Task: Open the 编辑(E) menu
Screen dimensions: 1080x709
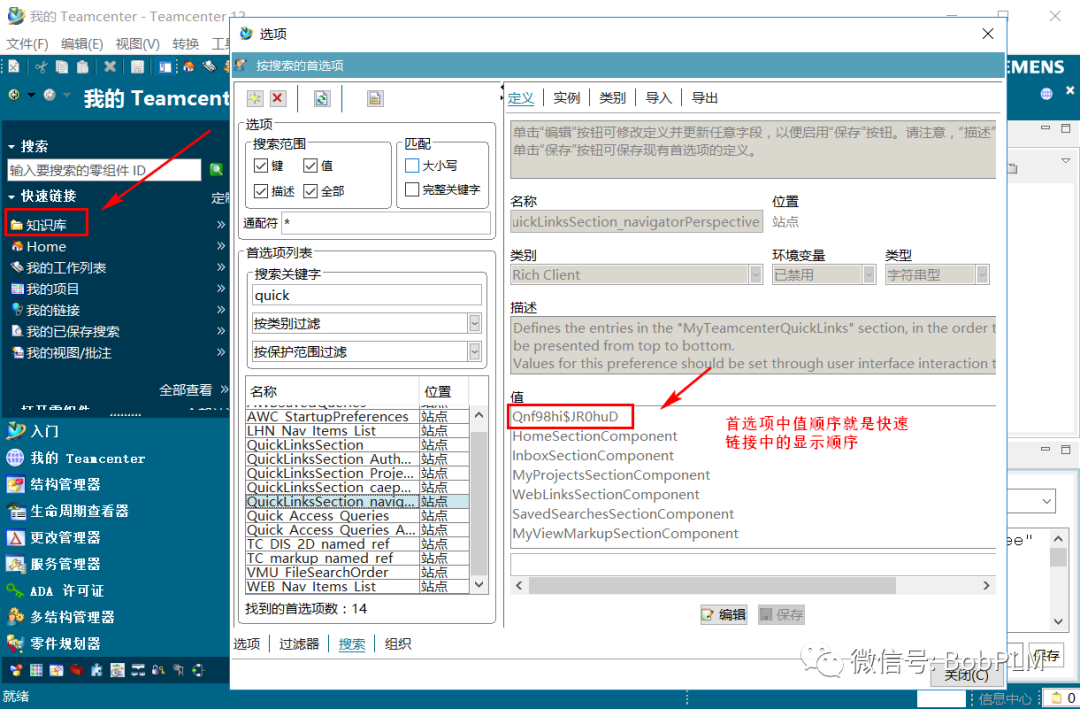Action: (82, 44)
